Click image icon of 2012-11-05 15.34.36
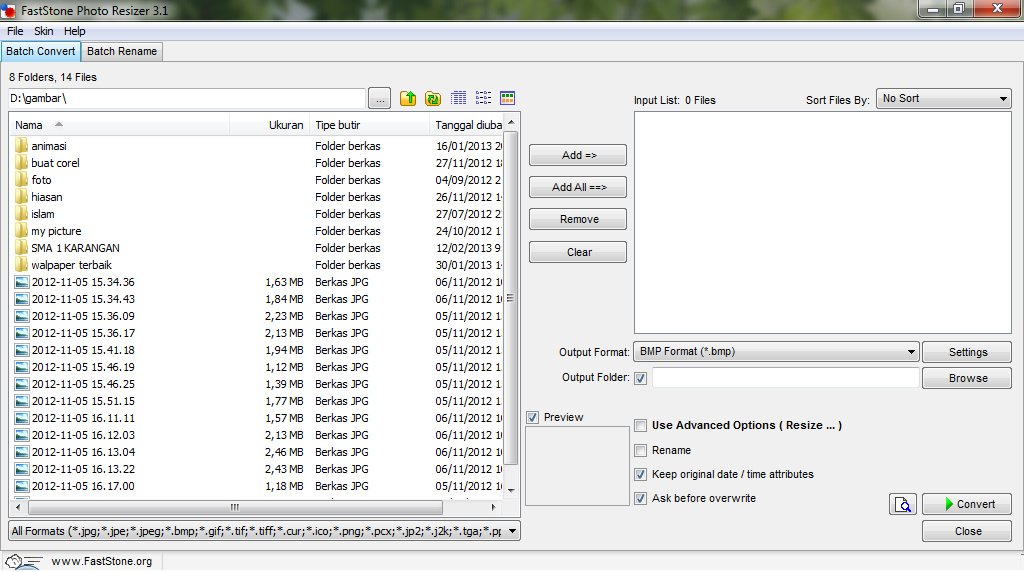The height and width of the screenshot is (572, 1026). 22,282
